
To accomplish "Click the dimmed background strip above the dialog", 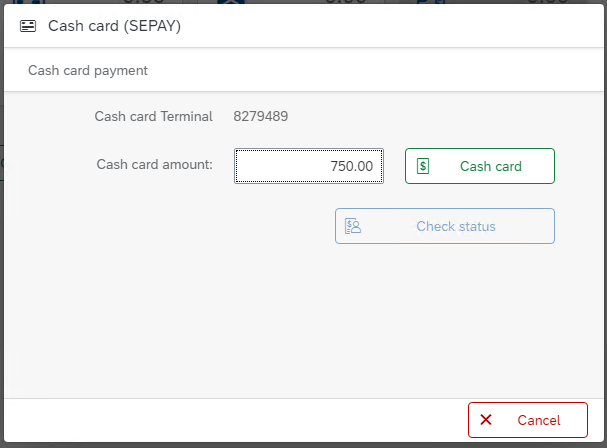I will pyautogui.click(x=300, y=3).
